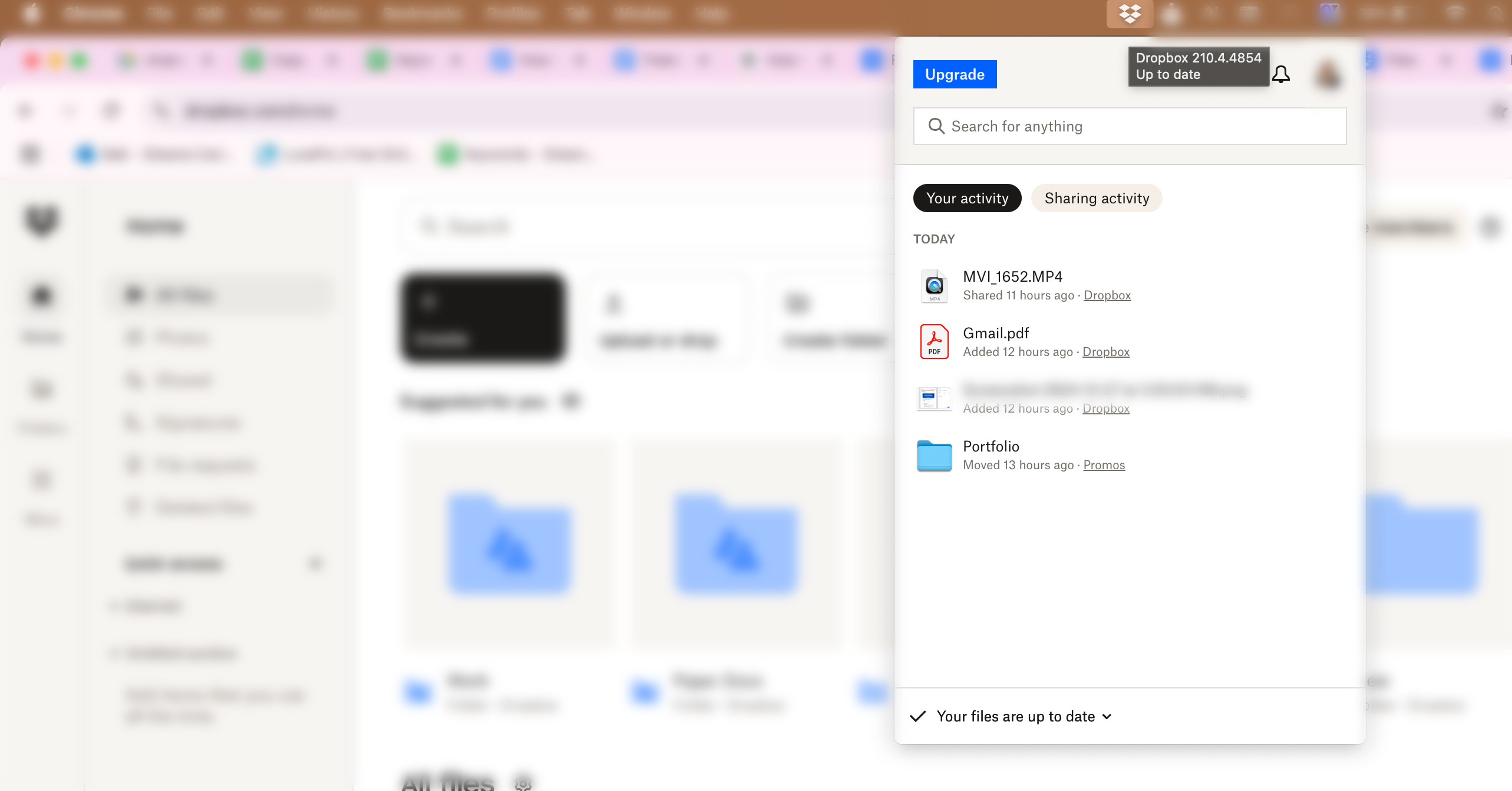Viewport: 1512px width, 791px height.
Task: Click the Portfolio folder icon
Action: [934, 456]
